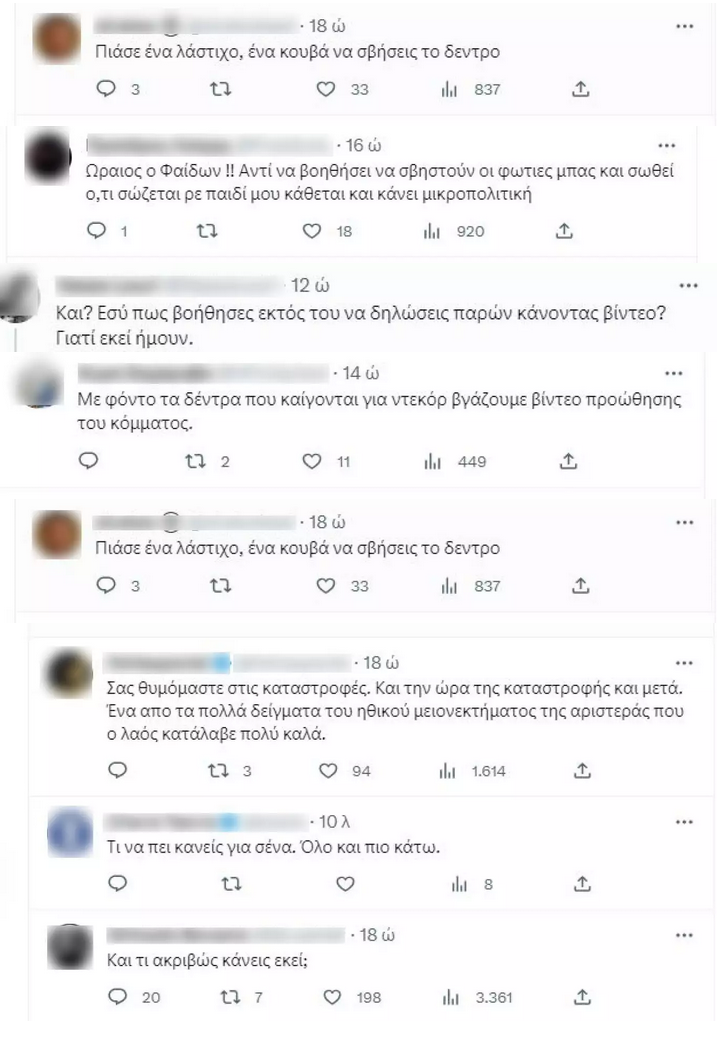View analytics of tweet with 3.361 views

pos(451,997)
